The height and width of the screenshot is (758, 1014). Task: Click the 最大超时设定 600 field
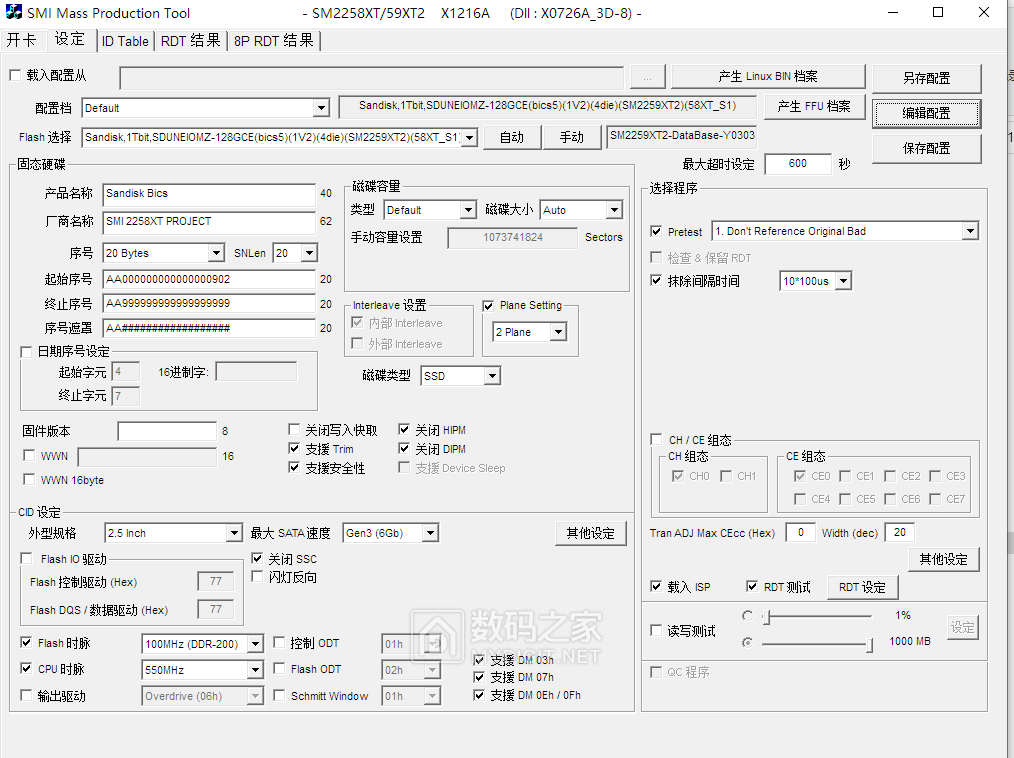click(x=797, y=164)
